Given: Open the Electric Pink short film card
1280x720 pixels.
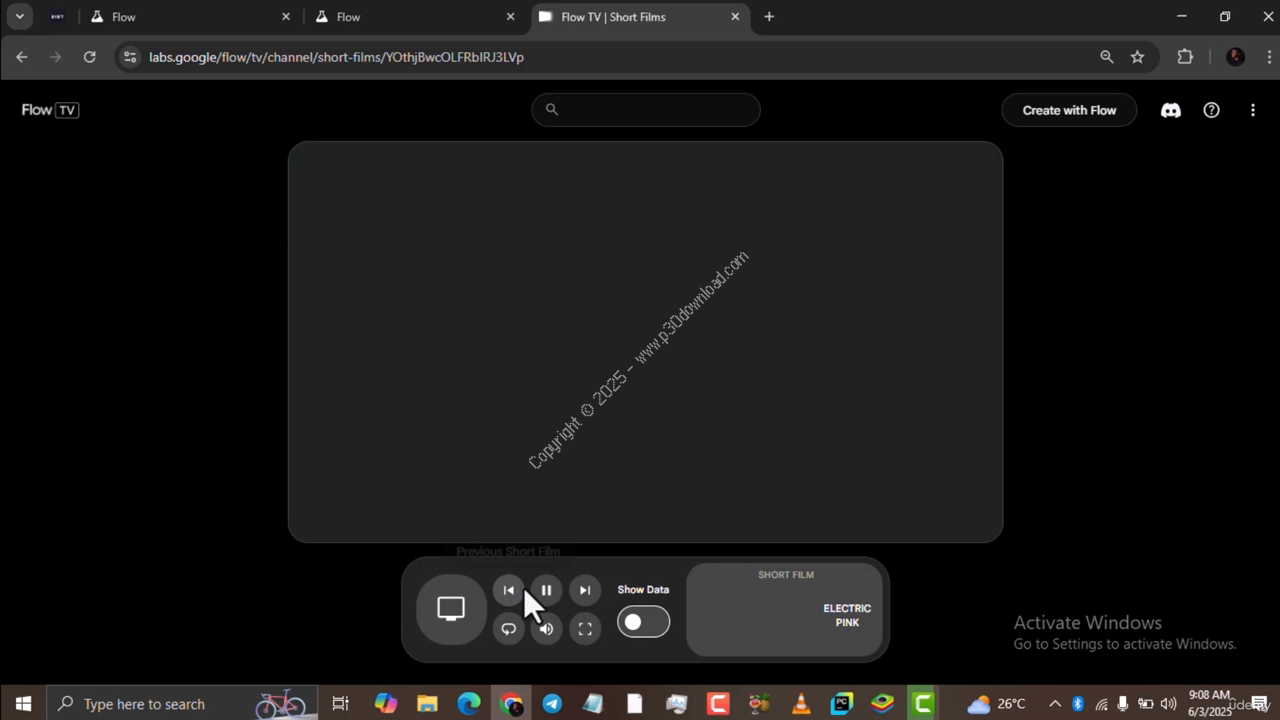Looking at the screenshot, I should pyautogui.click(x=785, y=610).
